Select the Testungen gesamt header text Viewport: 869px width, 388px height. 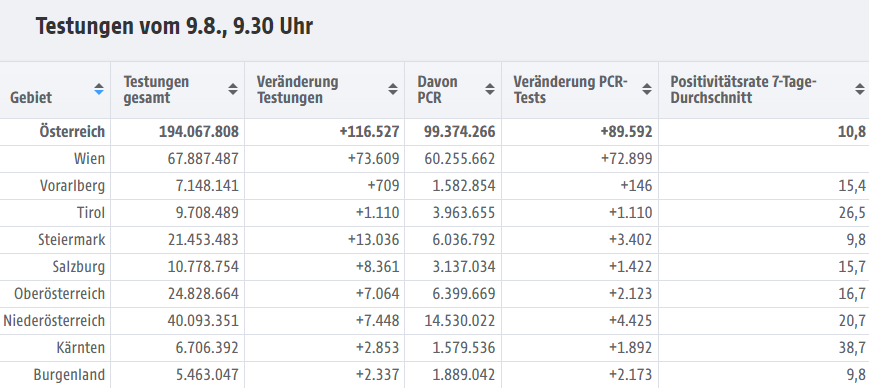pos(156,89)
